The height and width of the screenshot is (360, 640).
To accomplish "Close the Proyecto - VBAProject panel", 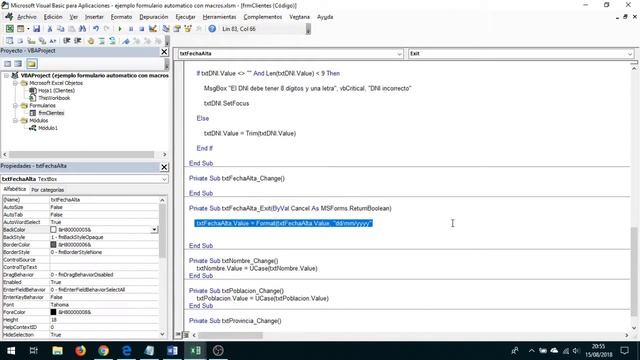I will coord(164,51).
